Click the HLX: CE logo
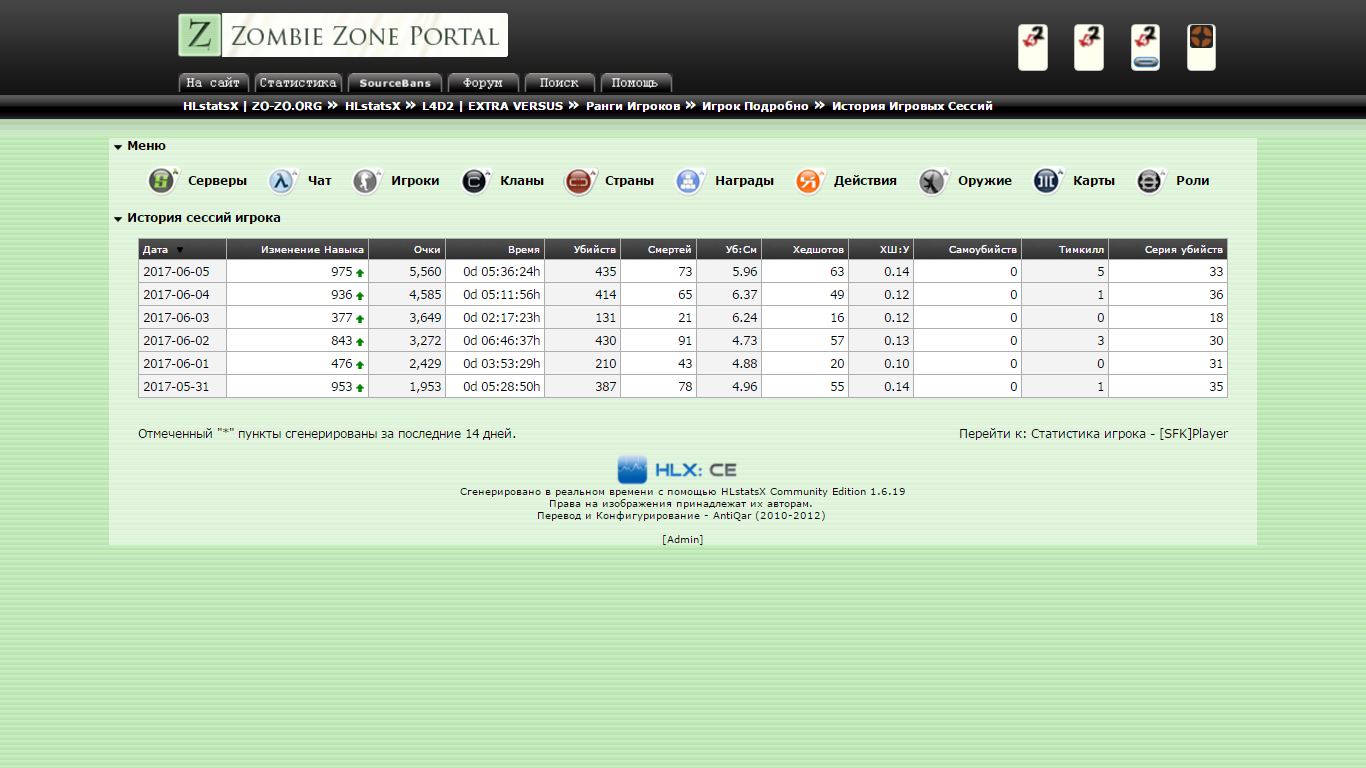 point(677,469)
